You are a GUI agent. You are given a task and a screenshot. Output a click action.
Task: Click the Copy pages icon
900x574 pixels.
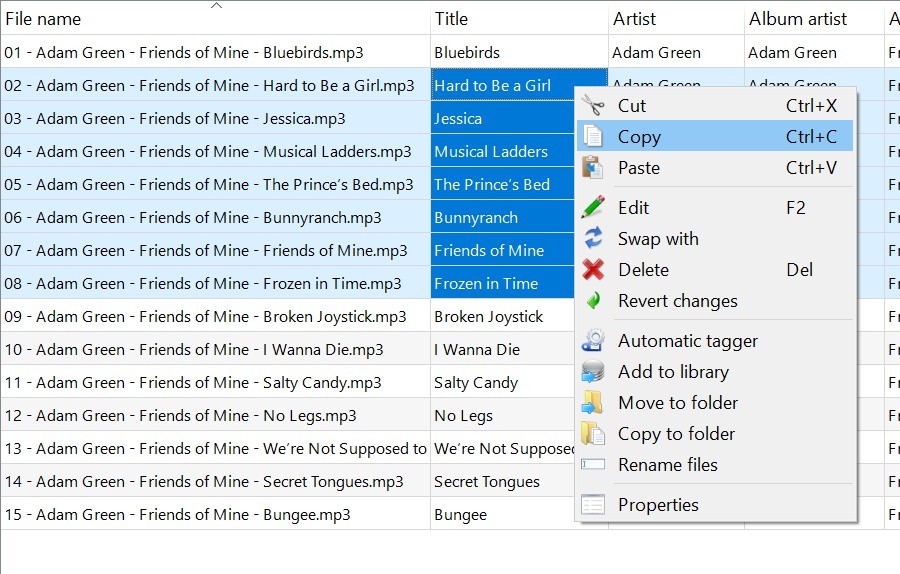pos(593,137)
